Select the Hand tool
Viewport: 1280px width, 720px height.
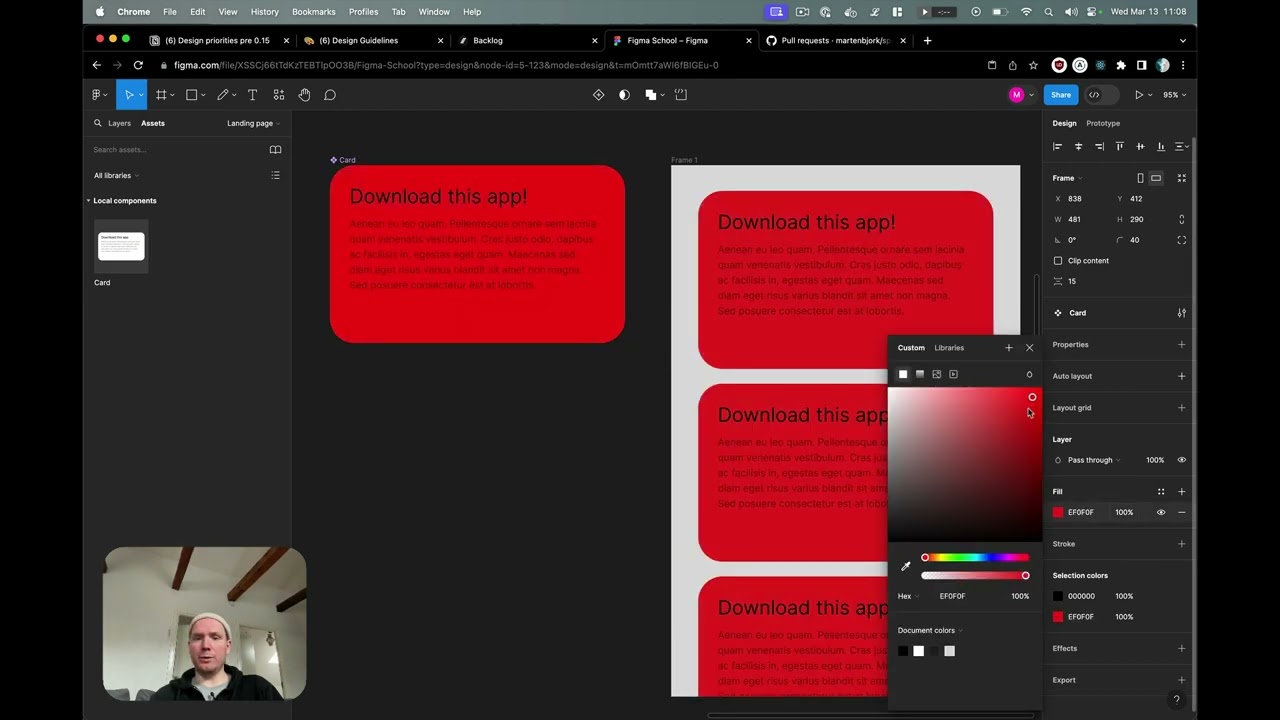[x=304, y=95]
